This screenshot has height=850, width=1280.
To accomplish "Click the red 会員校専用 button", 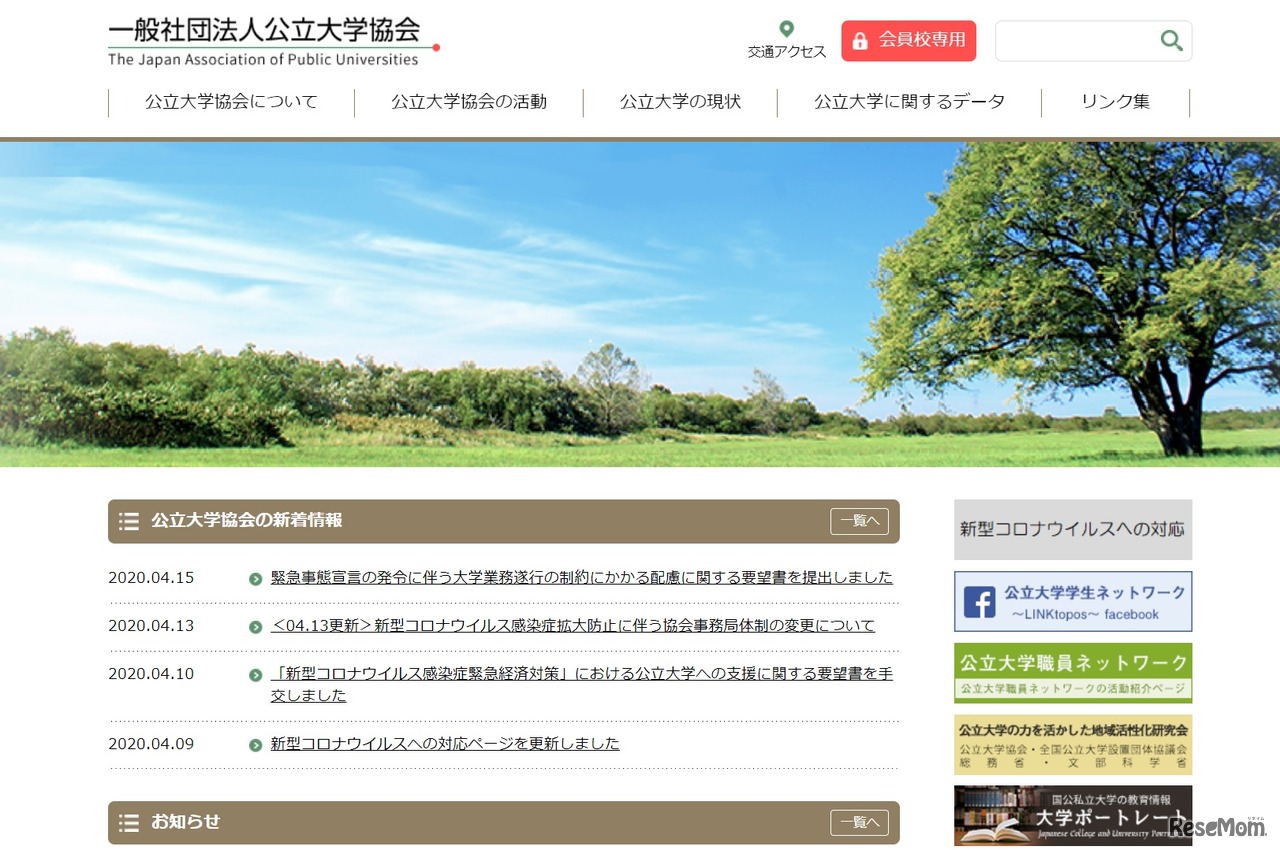I will (x=908, y=41).
